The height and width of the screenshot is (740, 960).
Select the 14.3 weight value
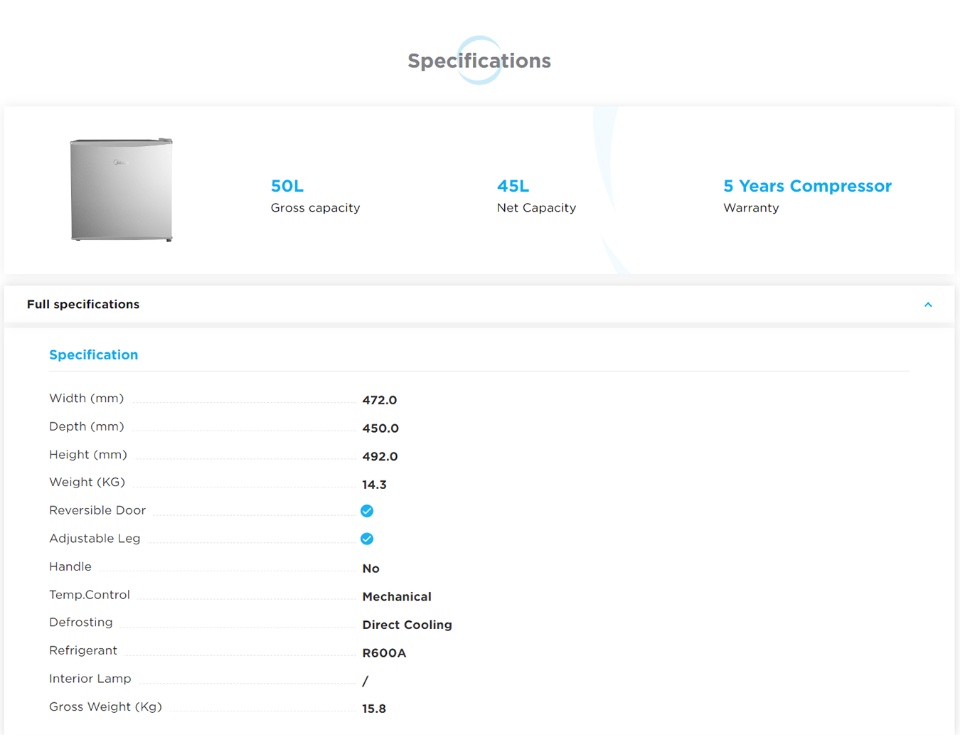coord(374,484)
